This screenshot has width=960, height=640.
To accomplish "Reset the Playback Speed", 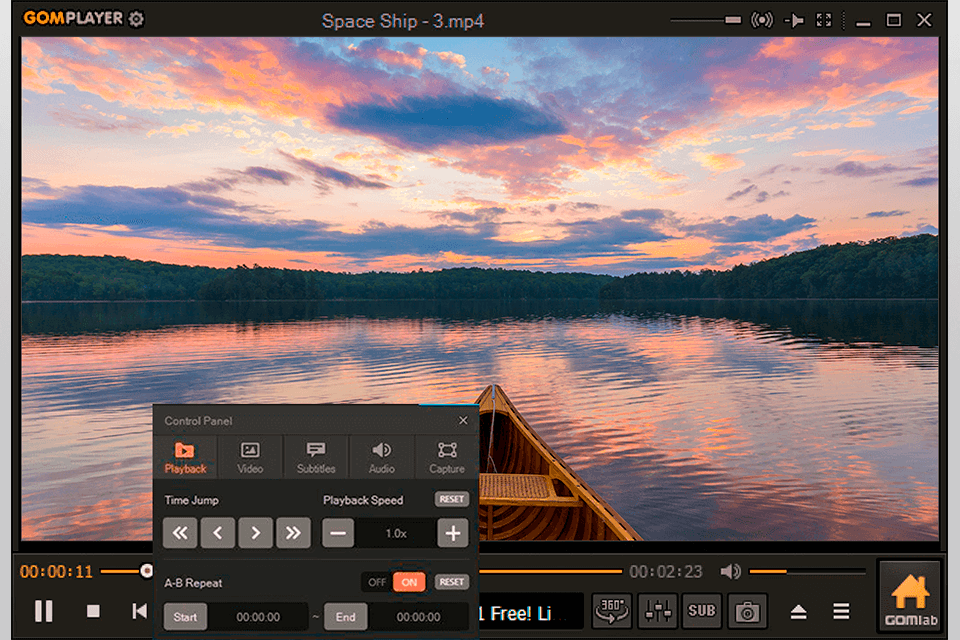I will (452, 499).
